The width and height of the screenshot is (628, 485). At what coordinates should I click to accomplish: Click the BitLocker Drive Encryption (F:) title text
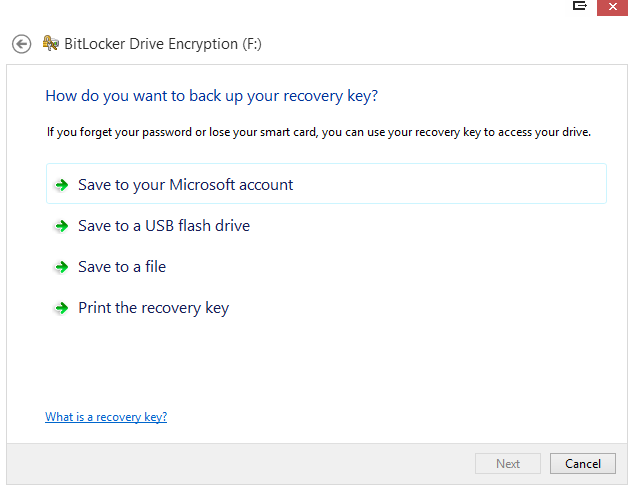pos(163,44)
